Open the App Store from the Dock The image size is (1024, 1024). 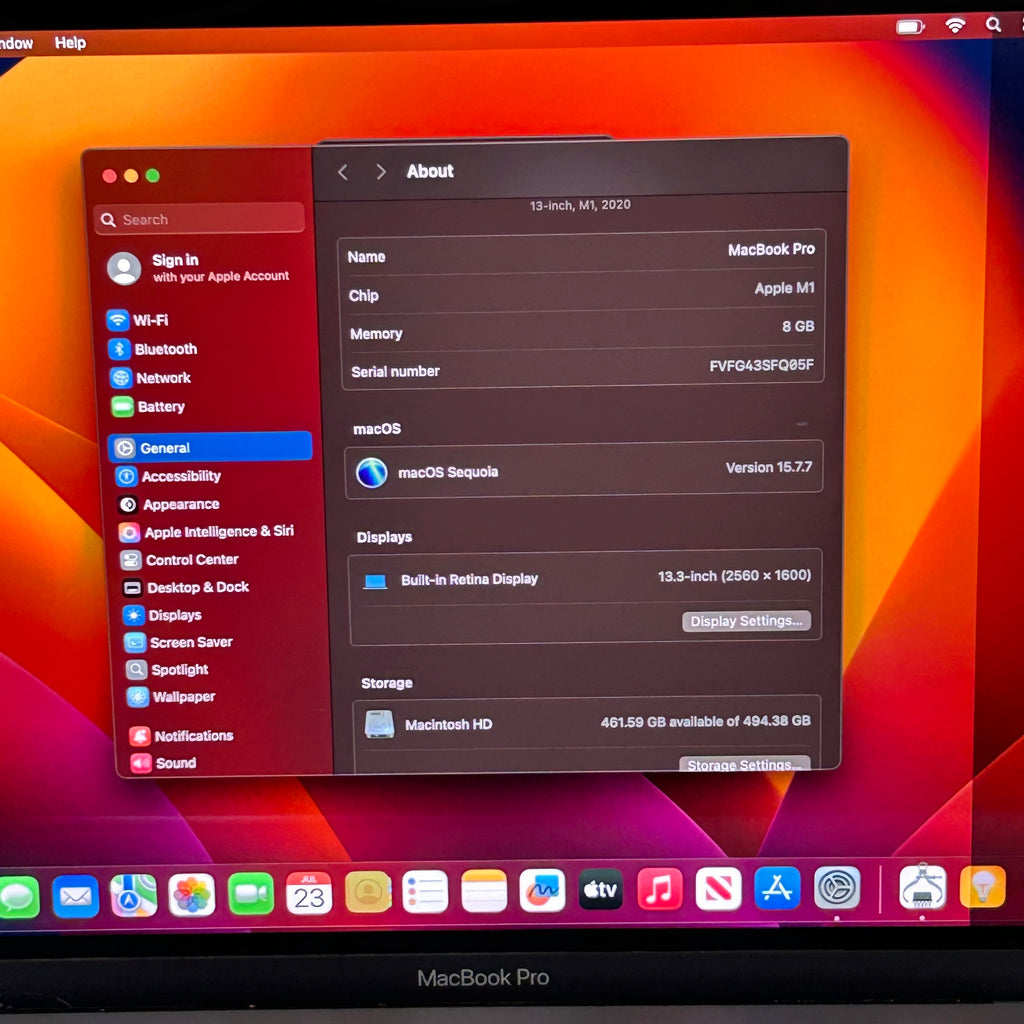coord(777,888)
